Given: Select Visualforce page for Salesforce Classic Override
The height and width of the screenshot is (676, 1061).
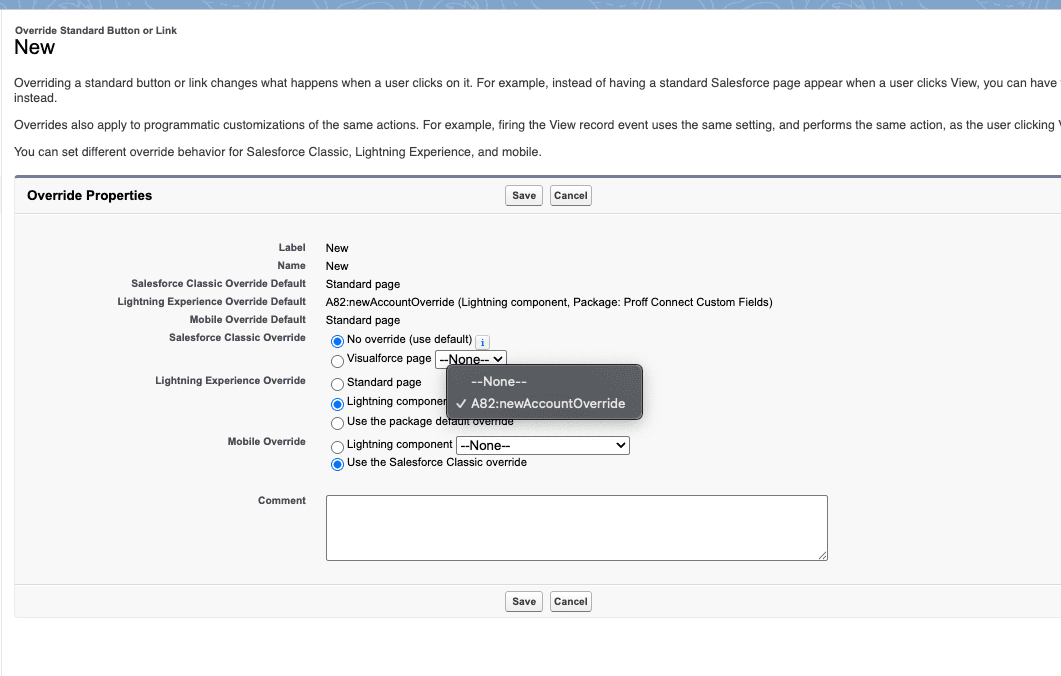Looking at the screenshot, I should (x=337, y=360).
